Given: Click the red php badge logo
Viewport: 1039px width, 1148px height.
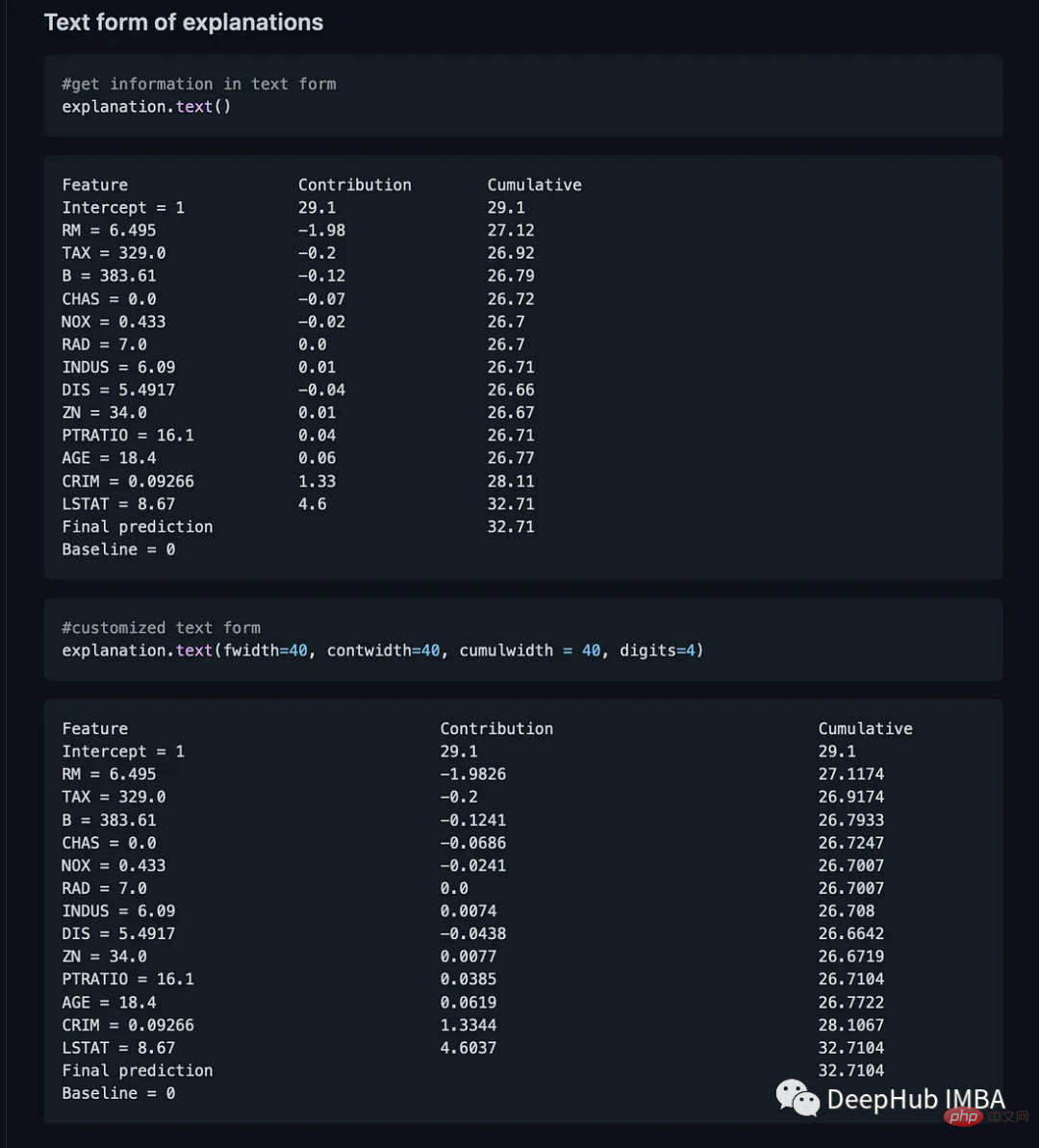Looking at the screenshot, I should coord(963,1116).
